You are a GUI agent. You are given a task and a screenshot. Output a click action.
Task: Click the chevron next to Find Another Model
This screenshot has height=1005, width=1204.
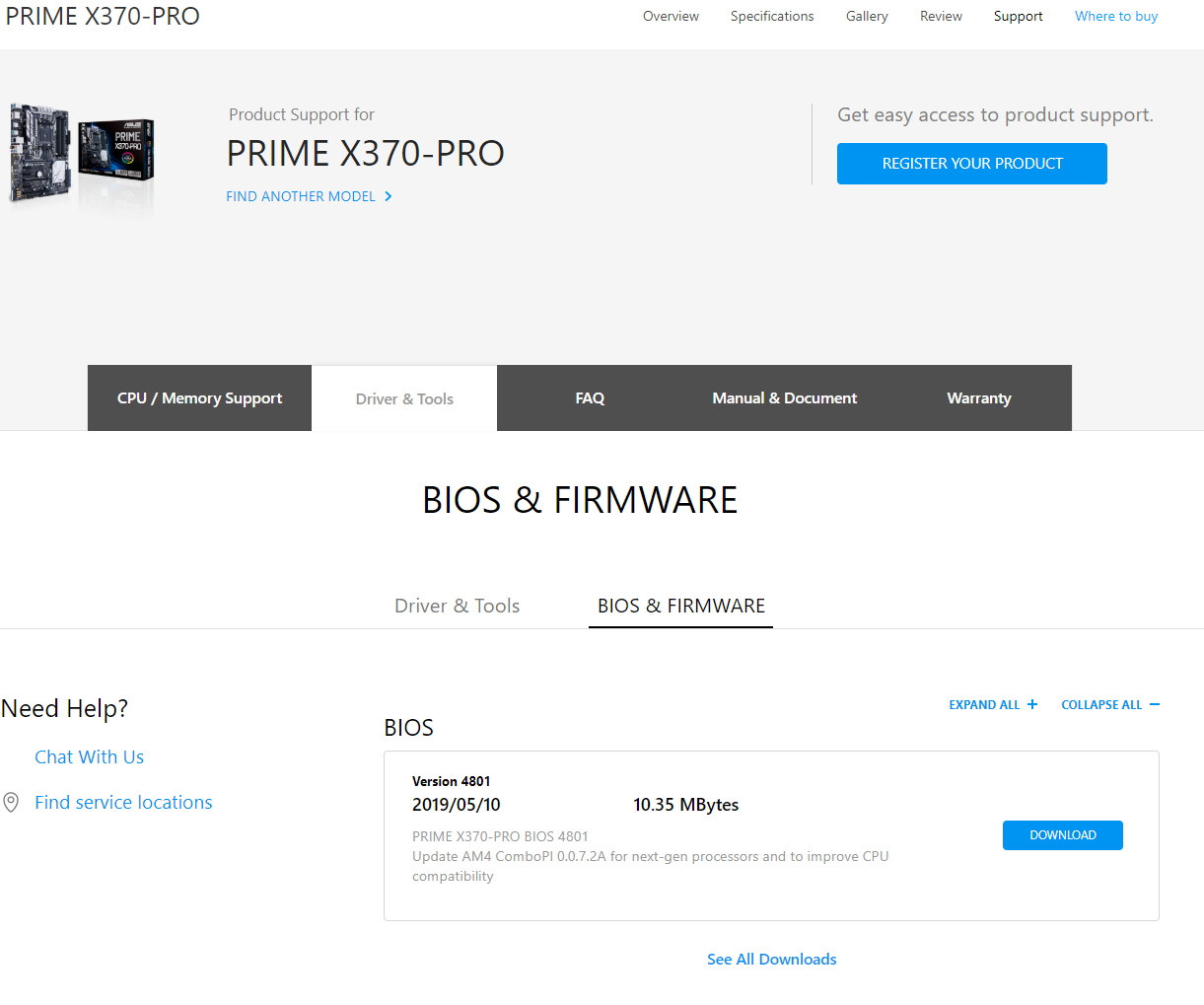(x=389, y=196)
